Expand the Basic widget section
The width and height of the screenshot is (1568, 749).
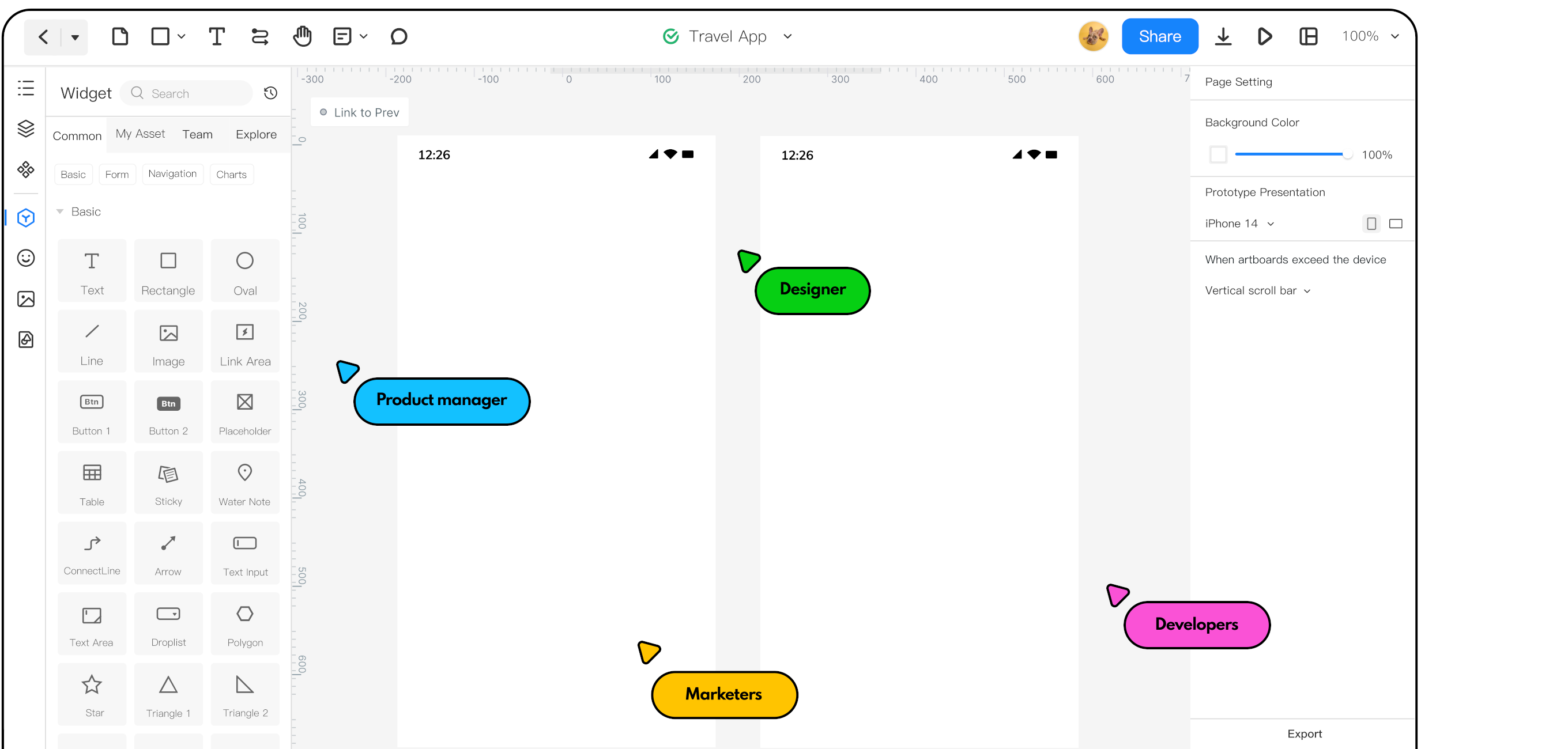tap(60, 211)
